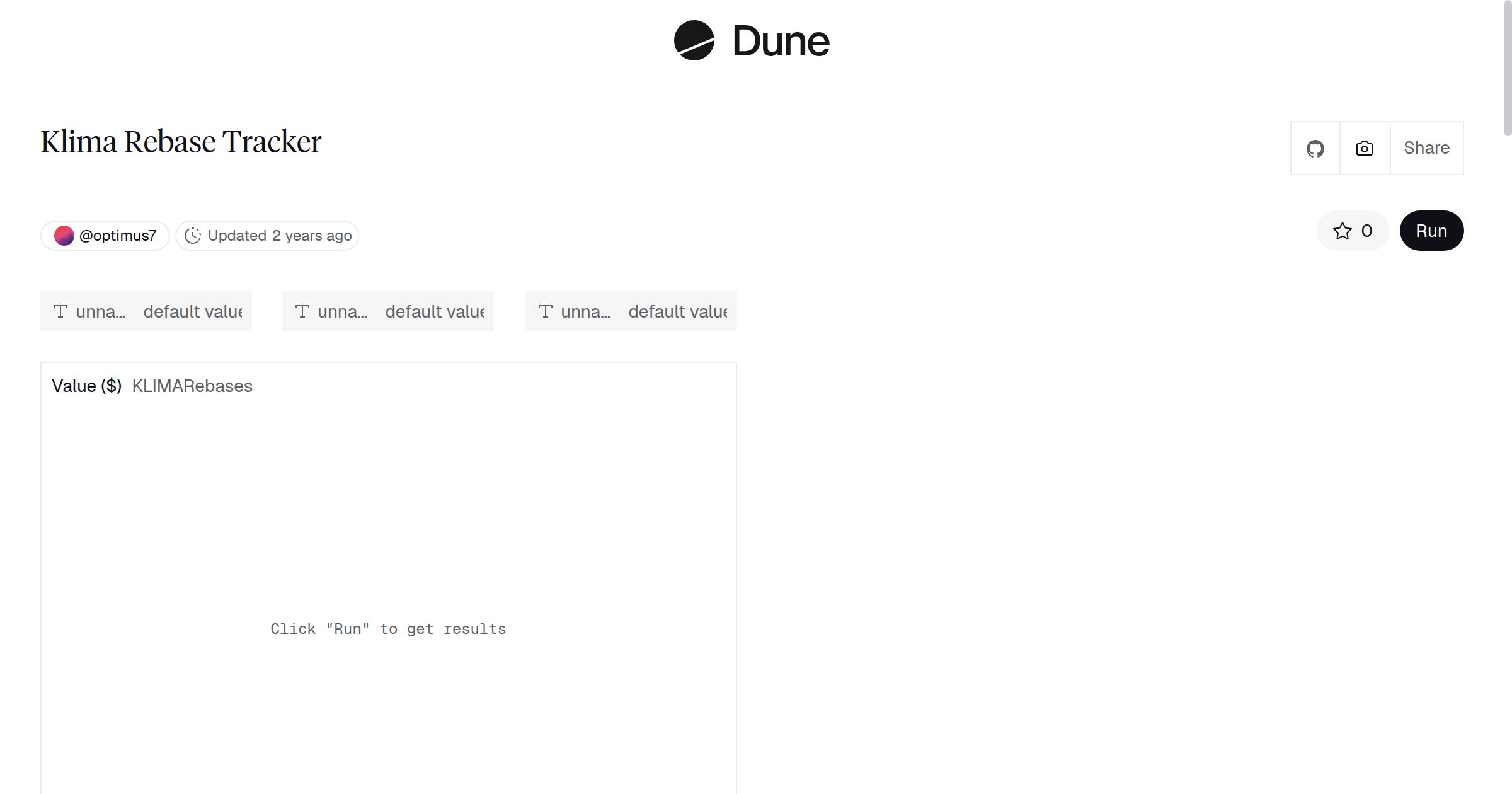The image size is (1512, 794).
Task: Click the Share button
Action: click(1426, 149)
